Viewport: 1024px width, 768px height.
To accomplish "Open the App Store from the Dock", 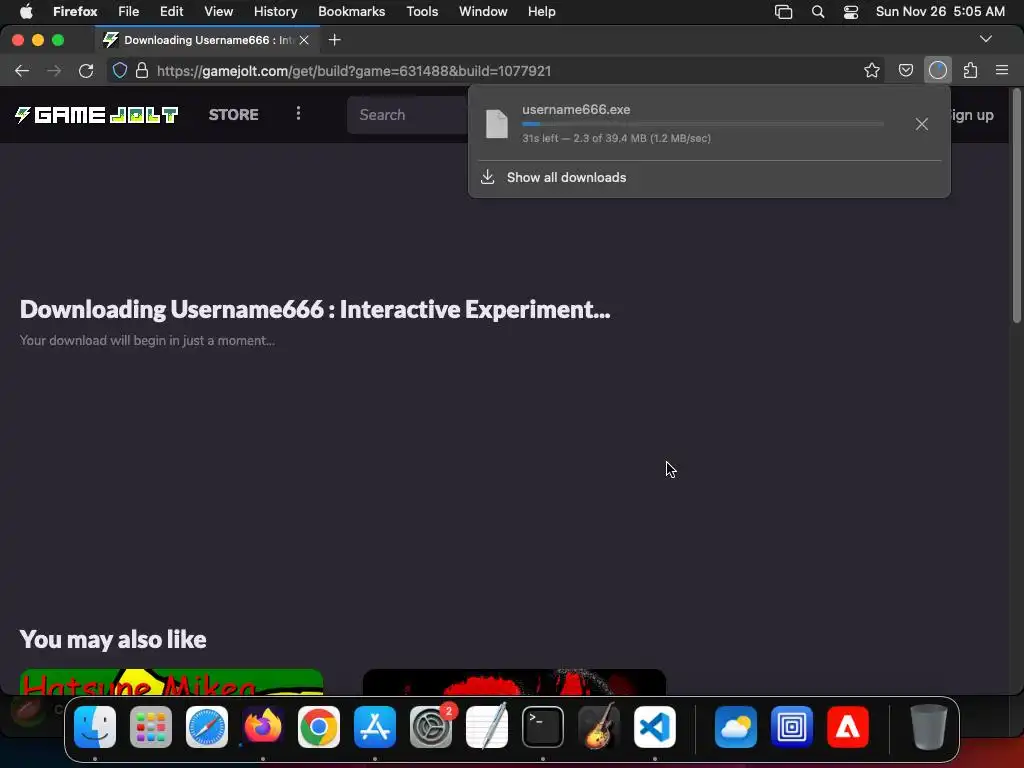I will (x=375, y=727).
